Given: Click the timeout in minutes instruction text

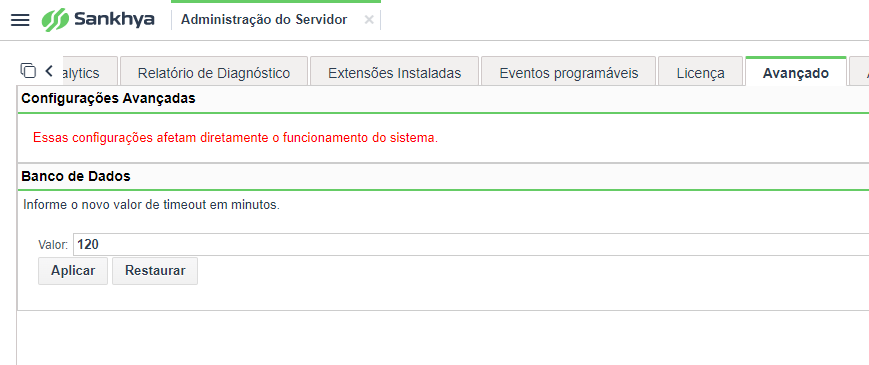Looking at the screenshot, I should [x=151, y=205].
